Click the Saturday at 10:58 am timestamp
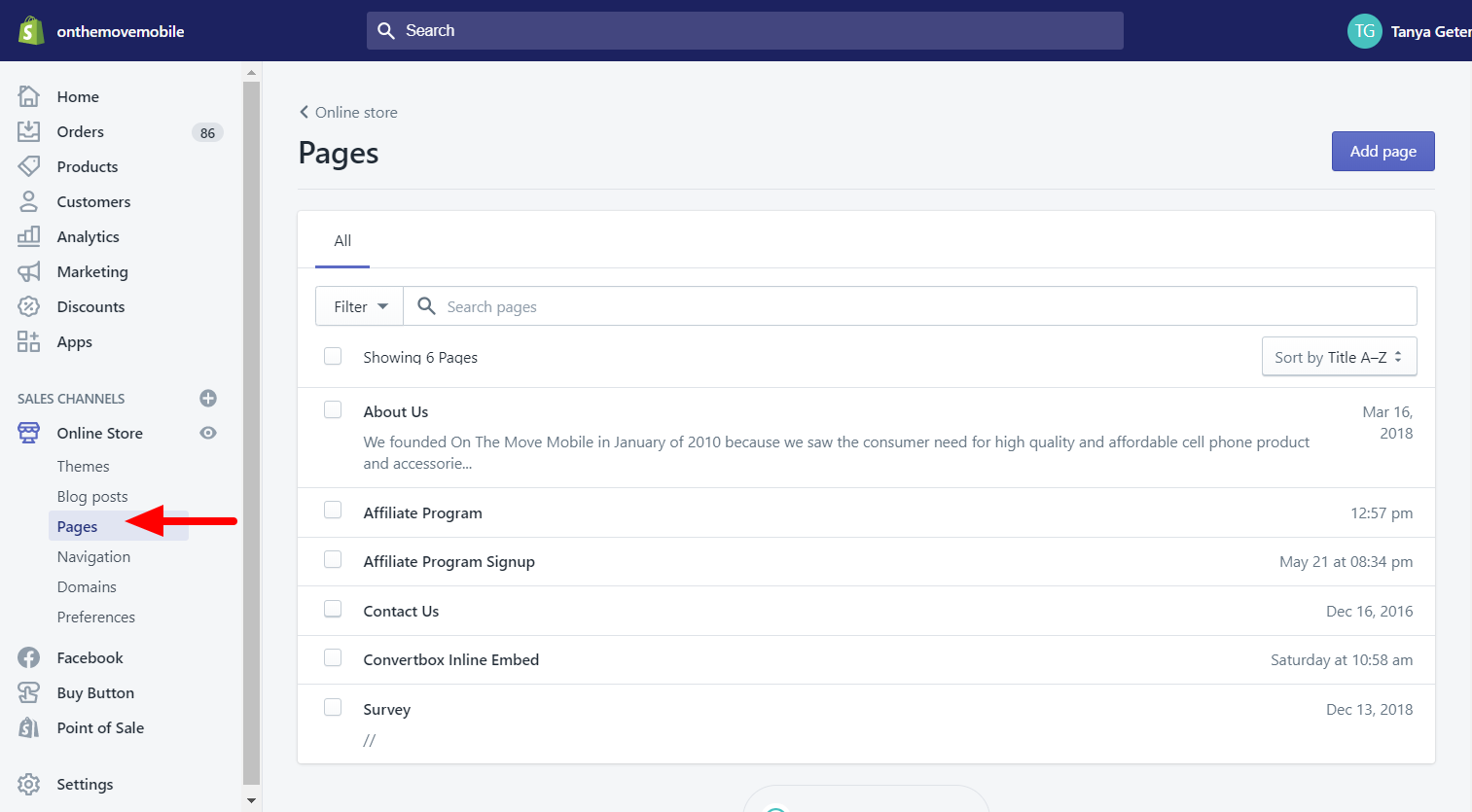 [1342, 659]
